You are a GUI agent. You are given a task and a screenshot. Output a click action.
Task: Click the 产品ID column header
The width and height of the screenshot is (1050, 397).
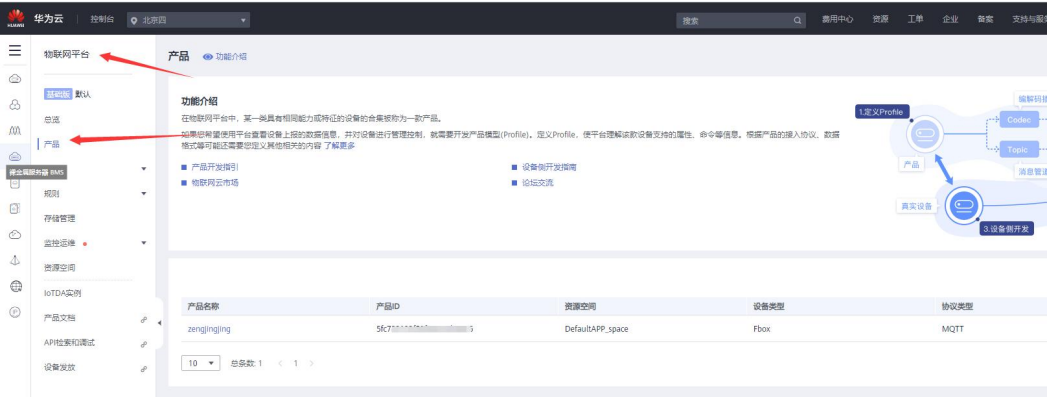(388, 307)
